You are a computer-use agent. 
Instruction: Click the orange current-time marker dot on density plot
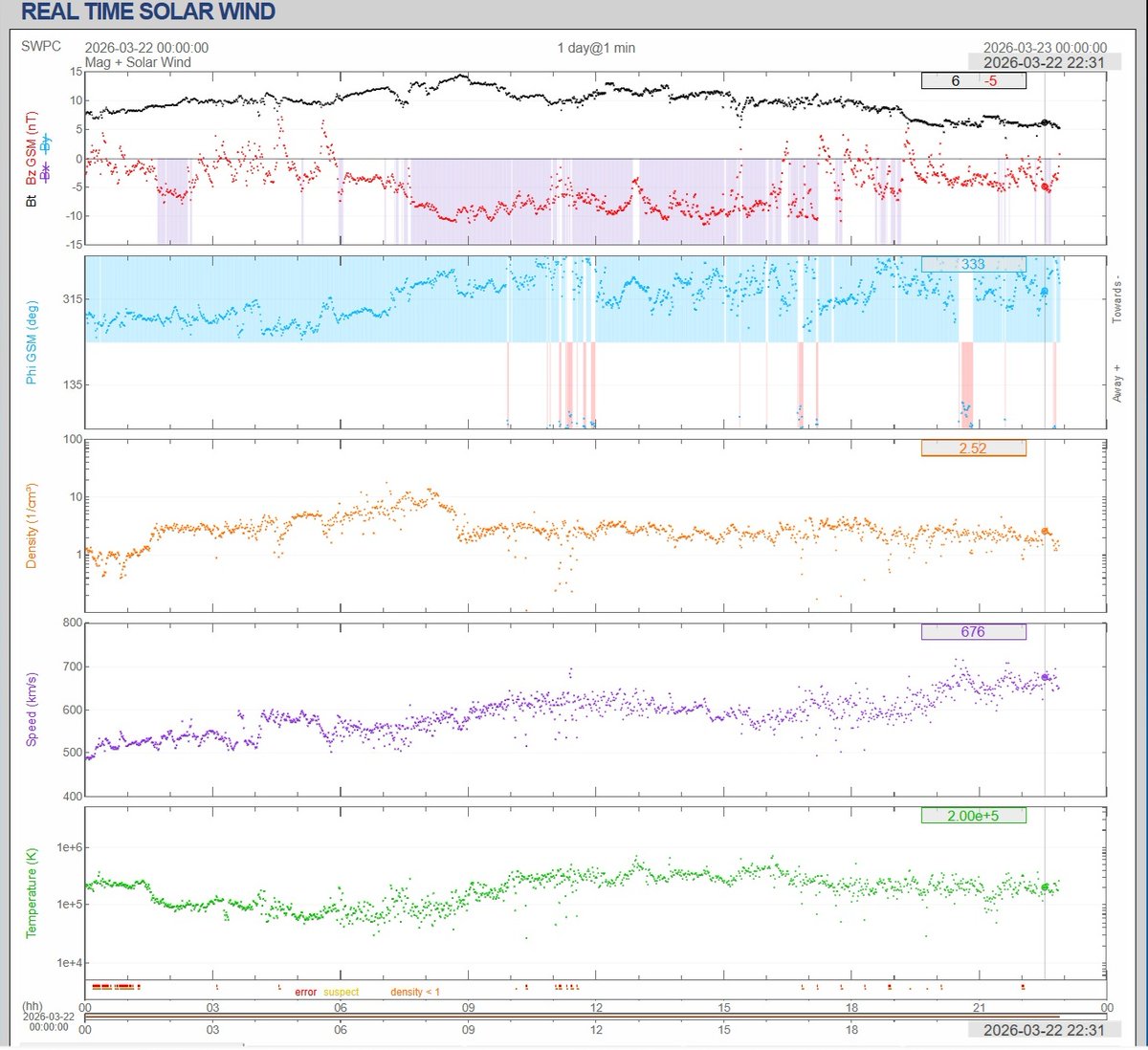tap(1045, 531)
